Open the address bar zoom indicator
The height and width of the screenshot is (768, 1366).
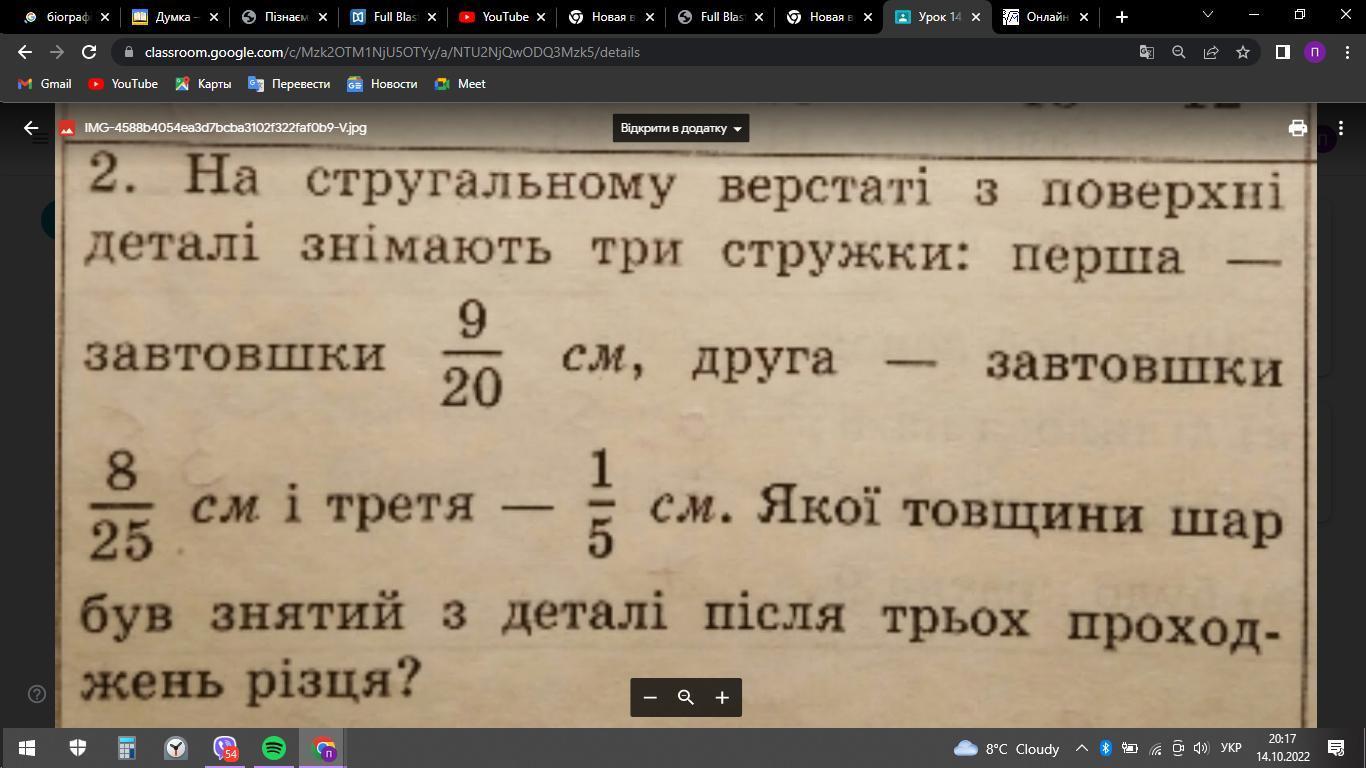click(1179, 52)
